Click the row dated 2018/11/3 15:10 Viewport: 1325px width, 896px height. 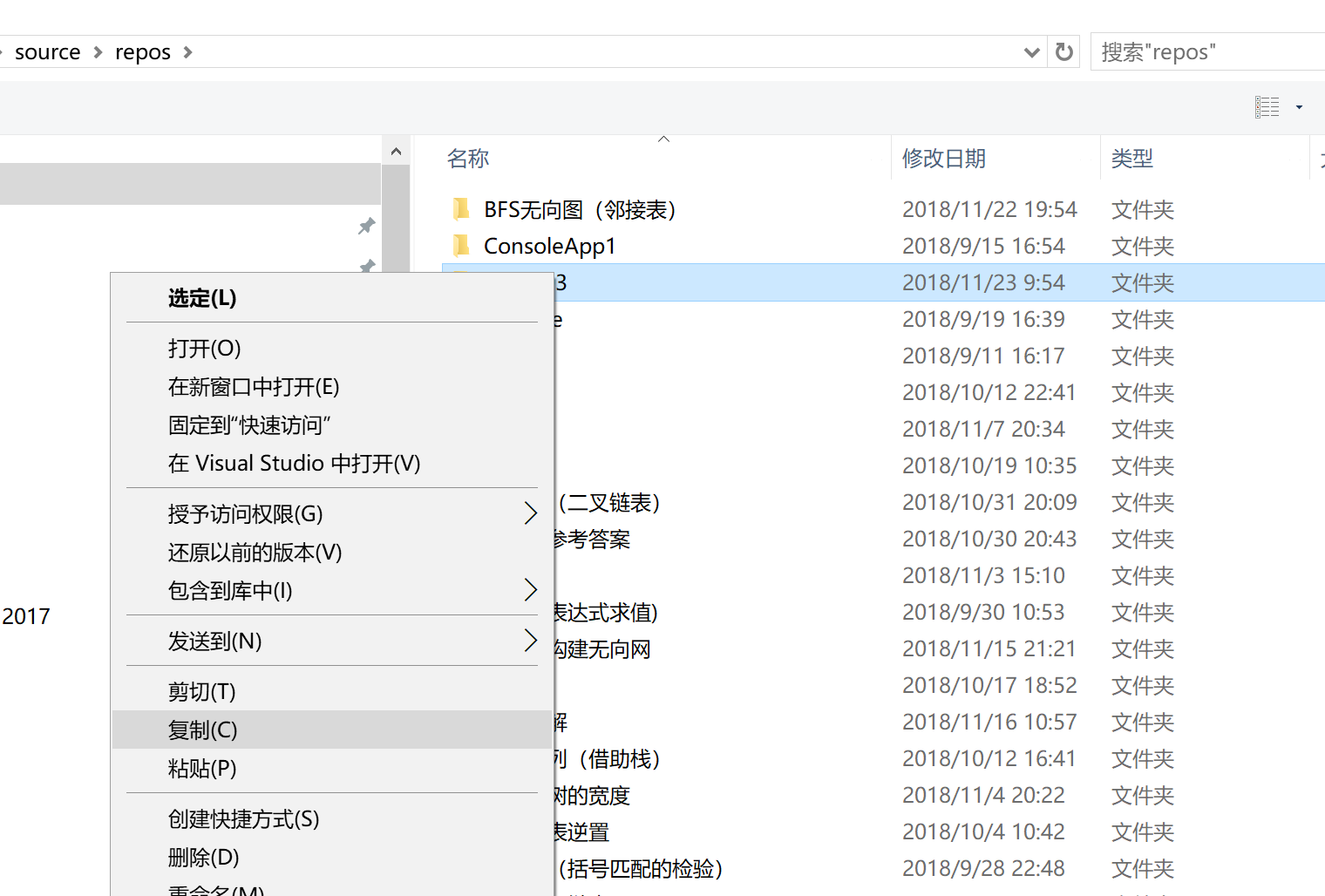(x=939, y=576)
